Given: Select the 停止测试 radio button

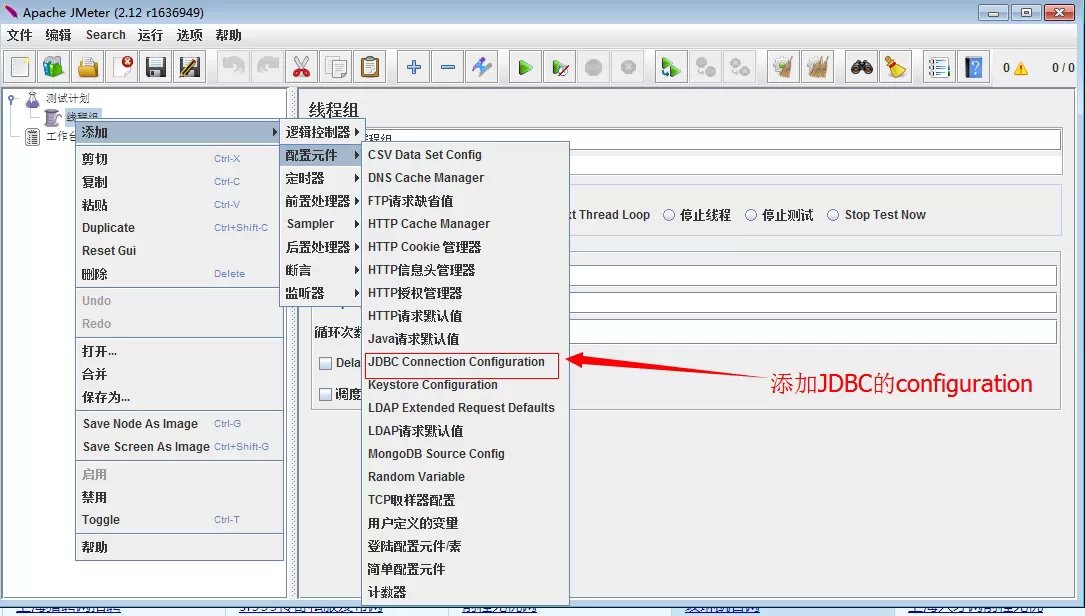Looking at the screenshot, I should pos(751,215).
